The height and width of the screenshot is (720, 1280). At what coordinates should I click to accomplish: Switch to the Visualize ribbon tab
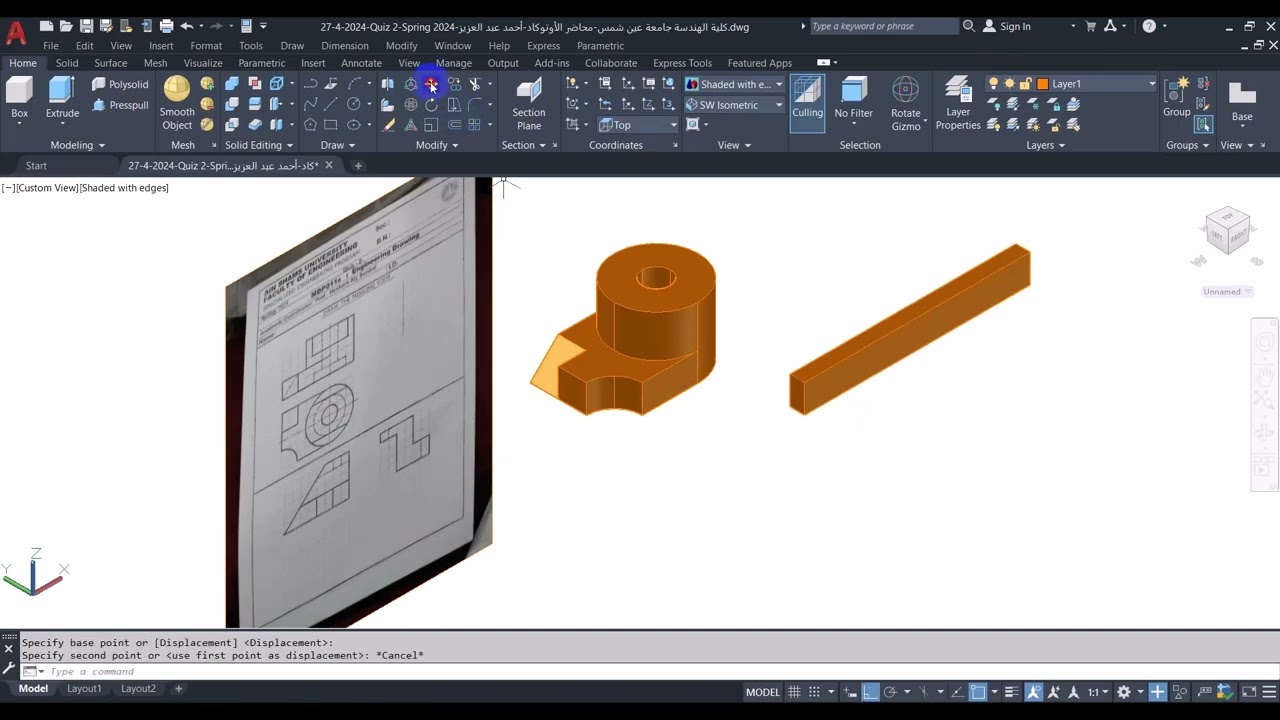203,63
